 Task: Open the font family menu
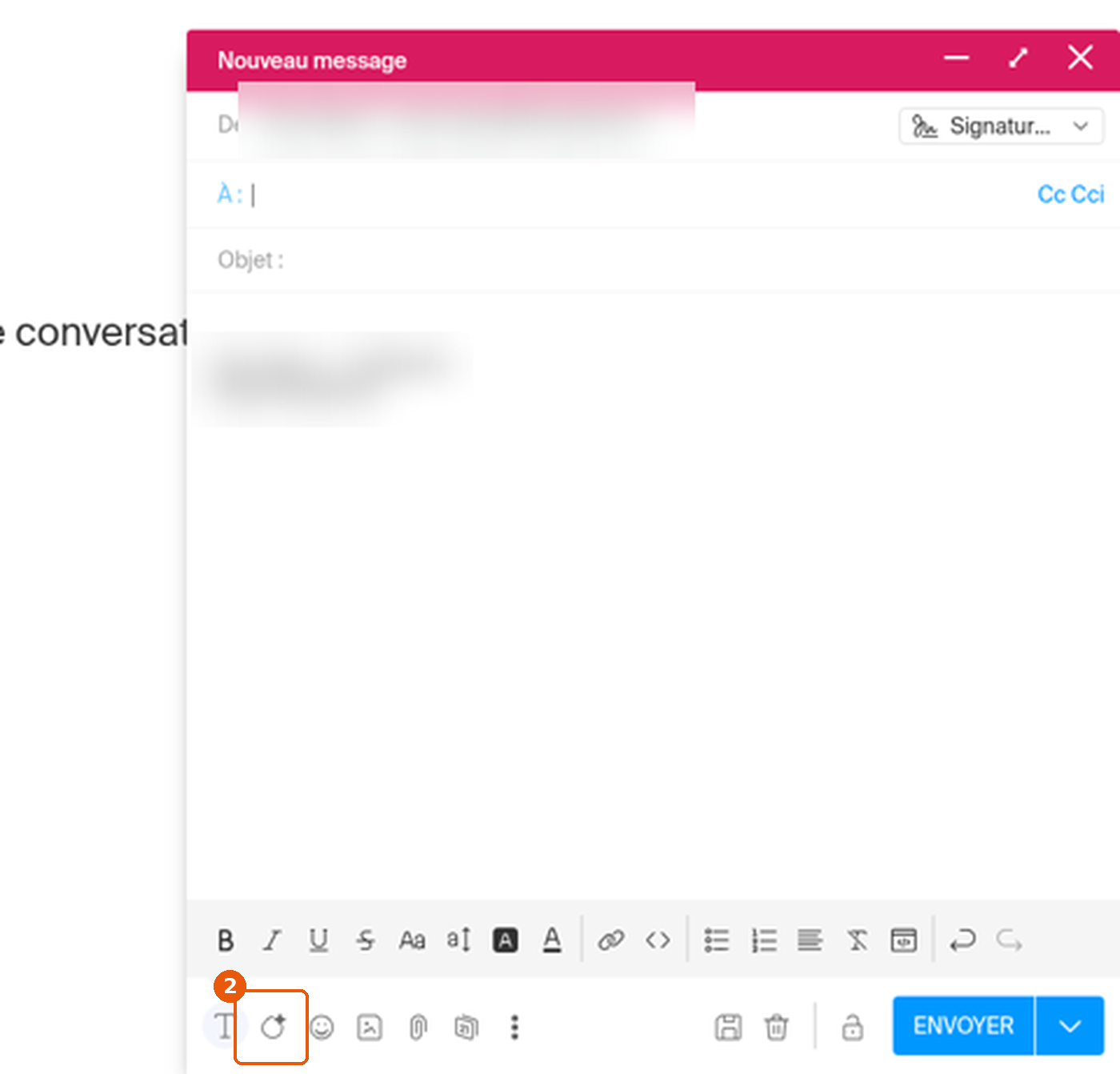[x=412, y=940]
